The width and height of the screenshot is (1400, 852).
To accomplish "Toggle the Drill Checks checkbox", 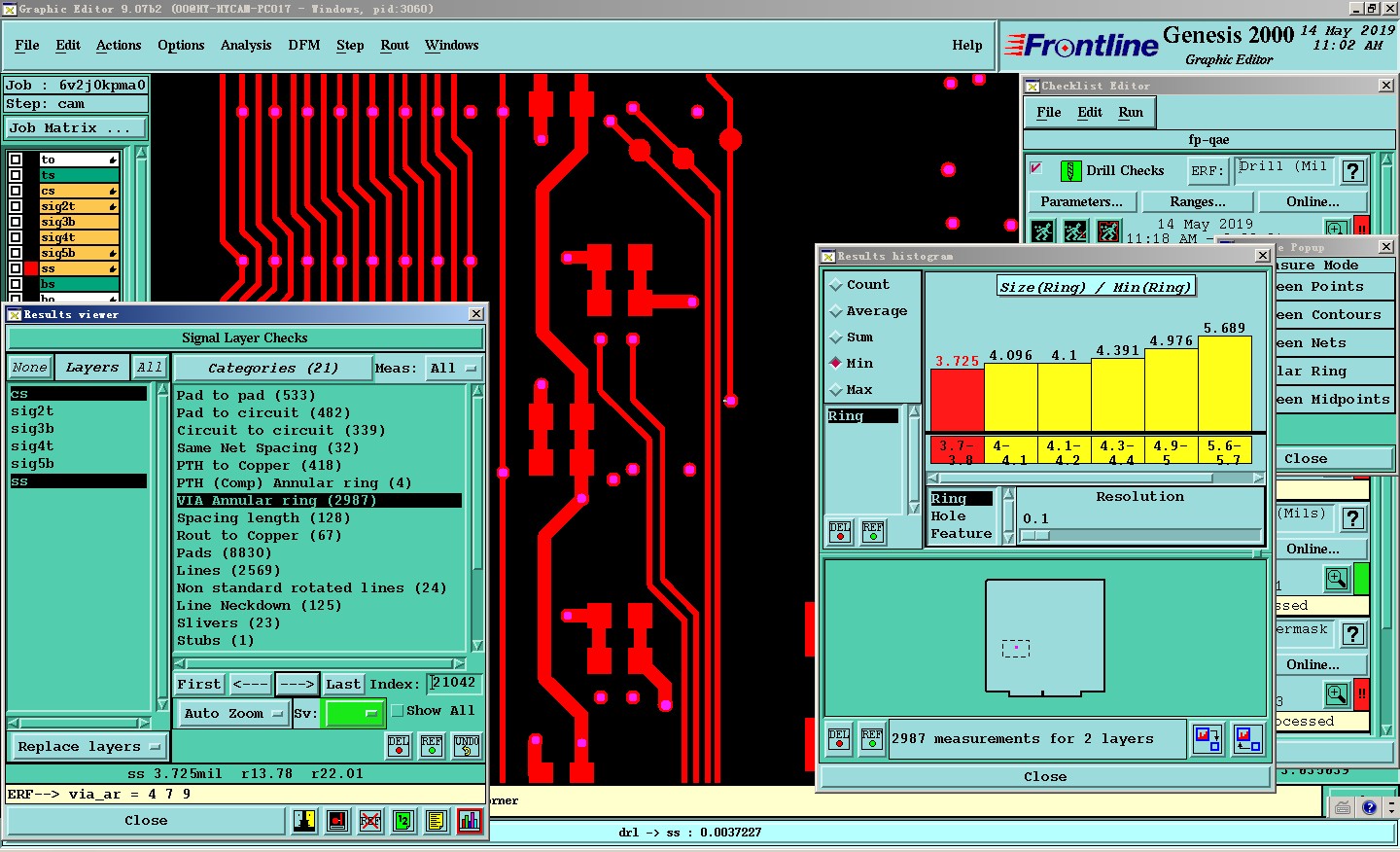I will coord(1036,168).
